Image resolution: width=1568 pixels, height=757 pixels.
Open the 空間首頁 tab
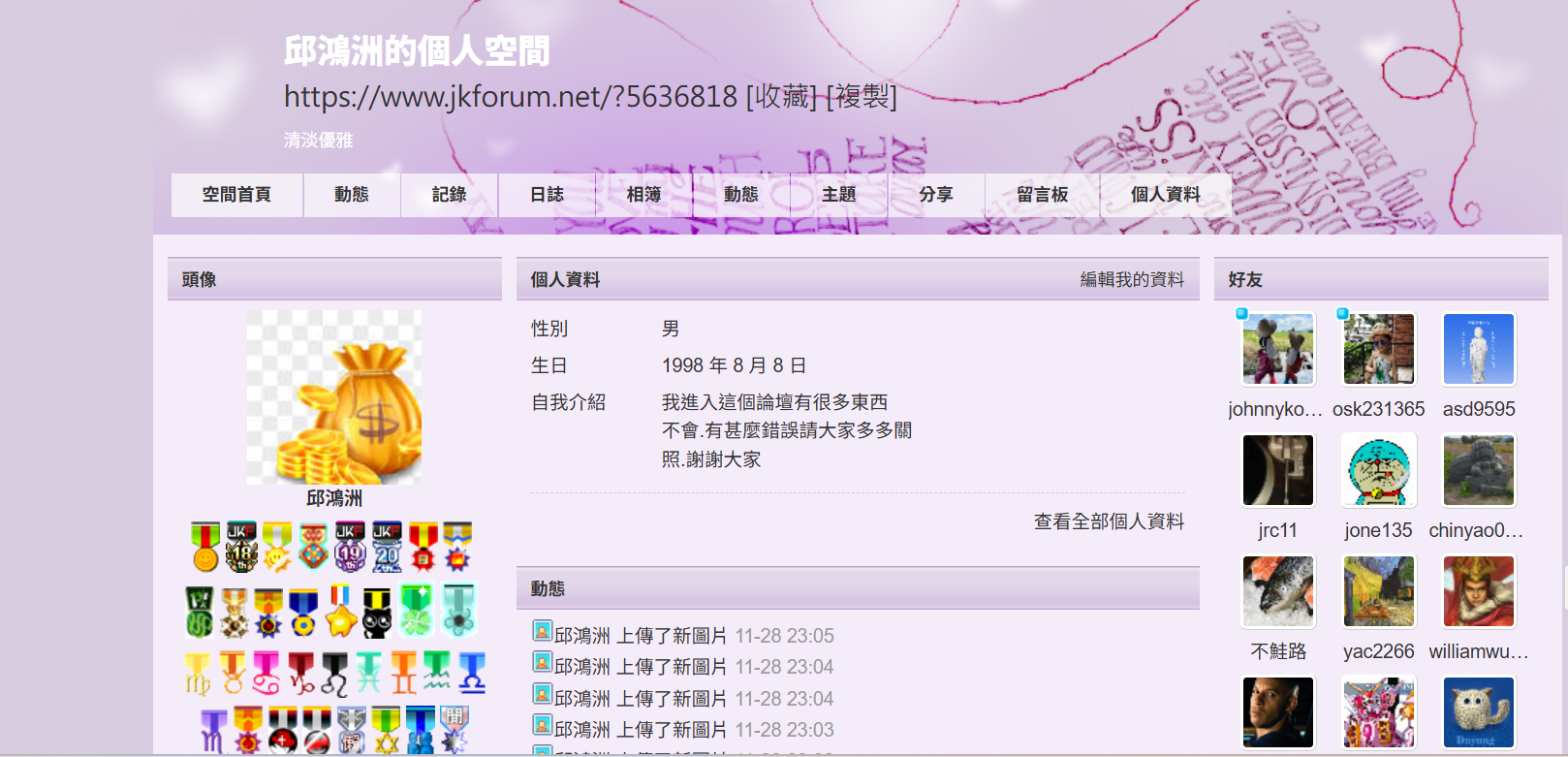coord(236,195)
